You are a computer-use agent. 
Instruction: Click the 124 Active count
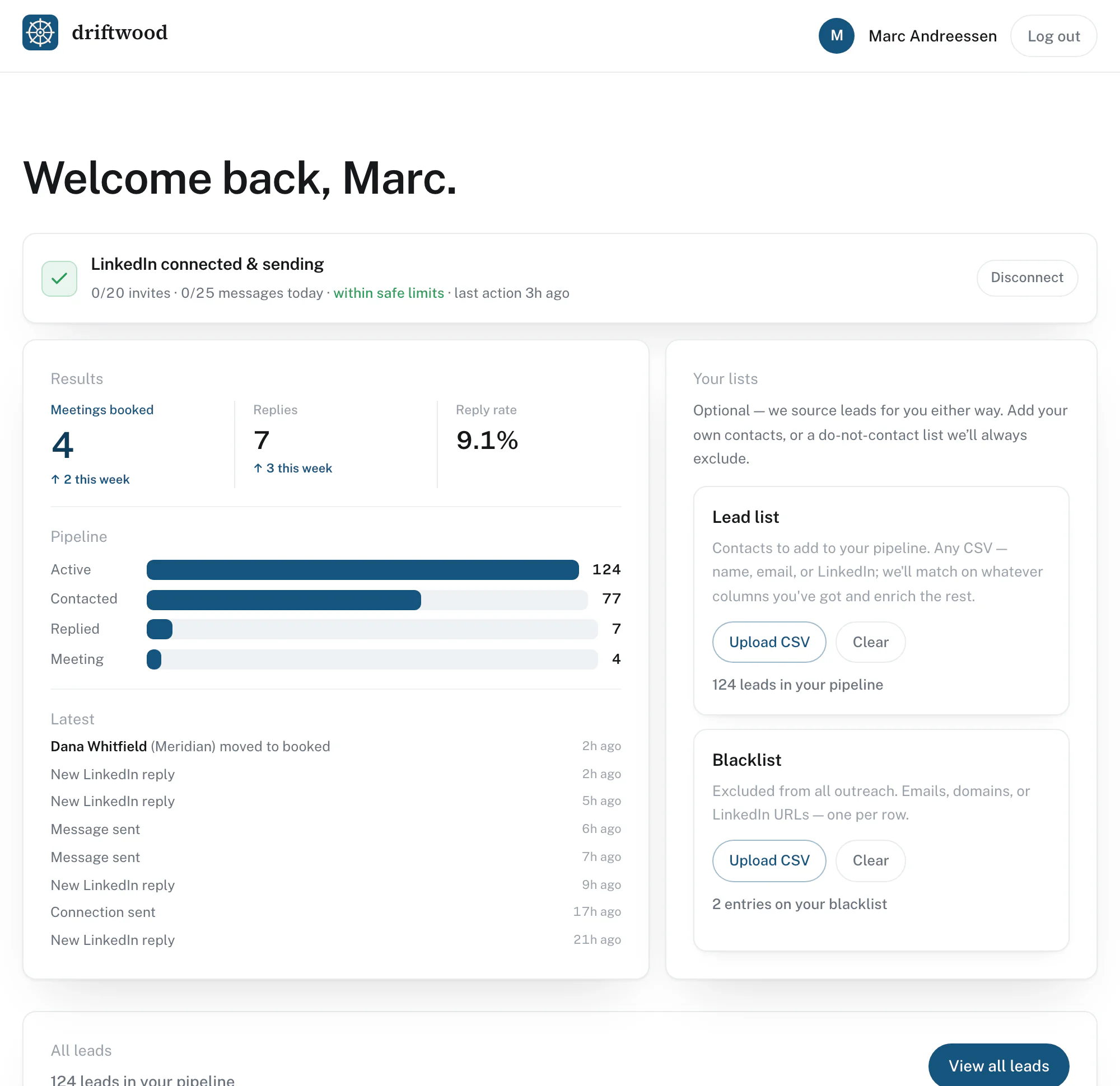click(x=606, y=569)
